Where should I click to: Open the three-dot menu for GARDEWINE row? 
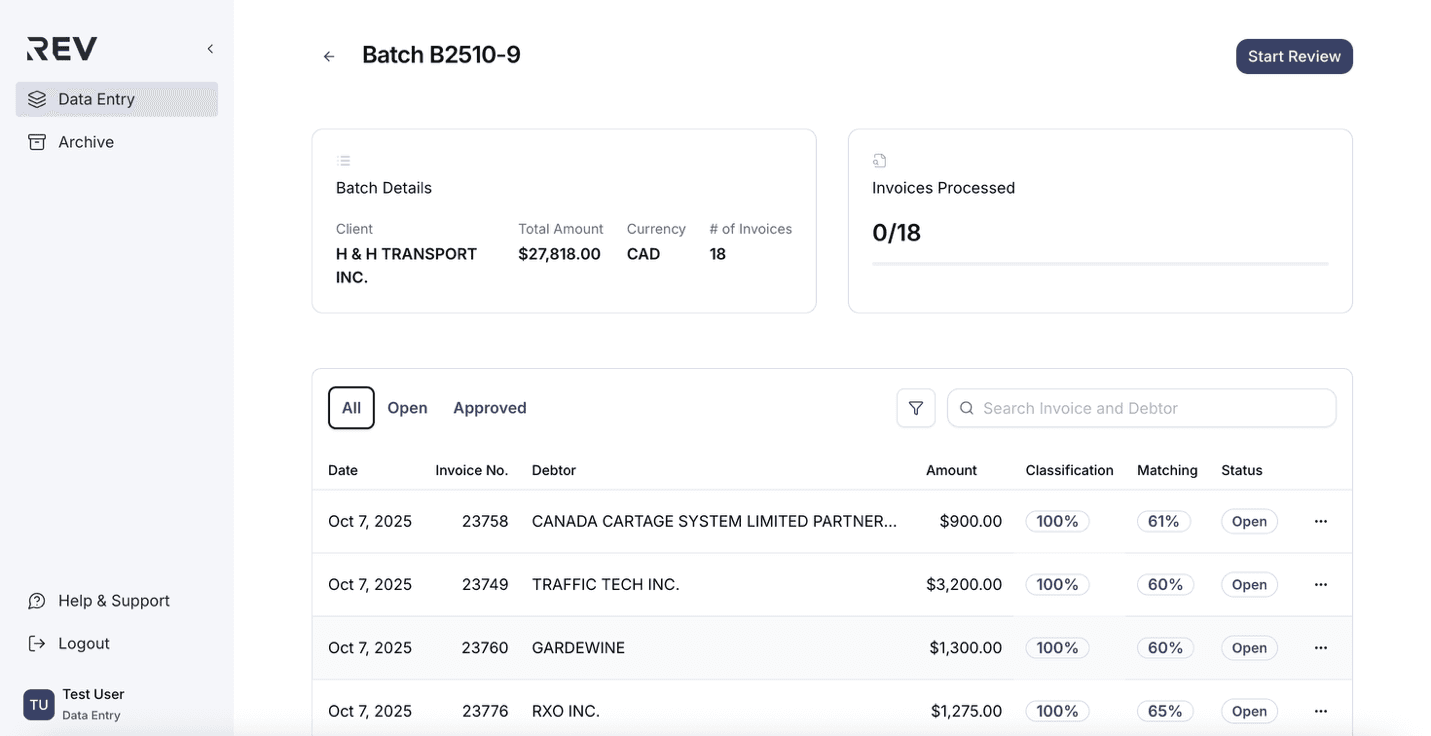[1320, 648]
